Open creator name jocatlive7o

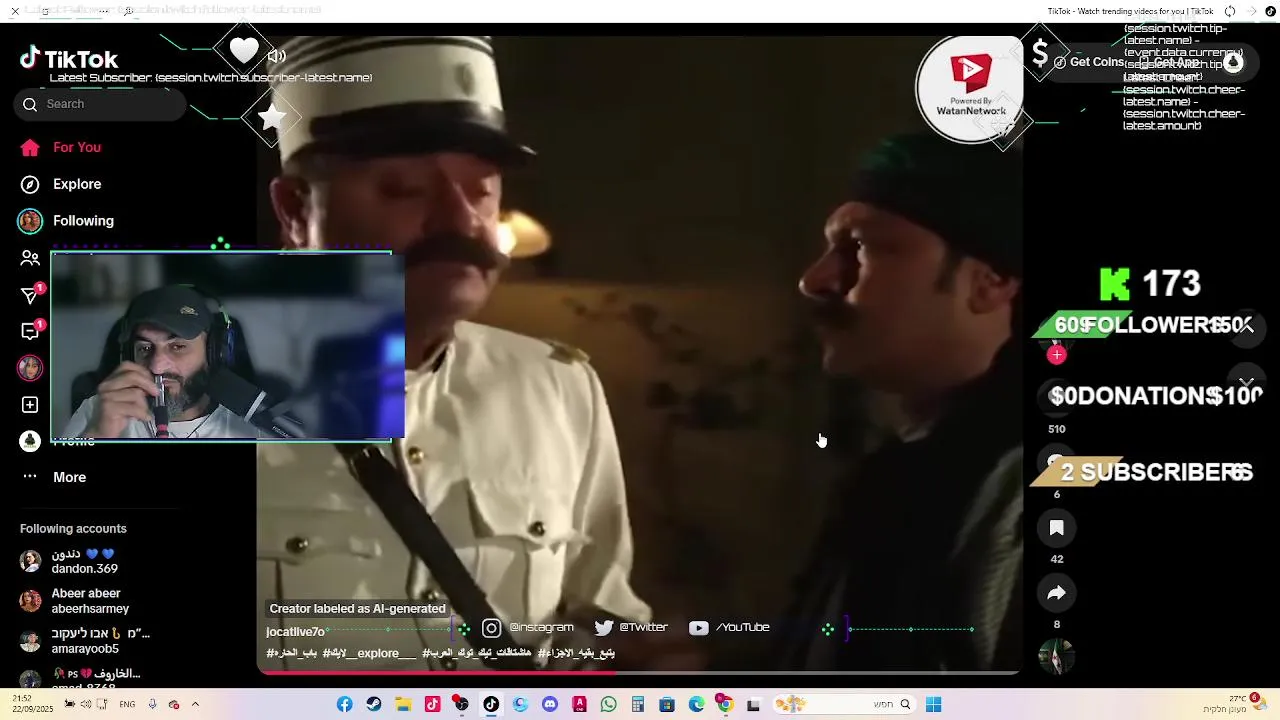click(295, 632)
